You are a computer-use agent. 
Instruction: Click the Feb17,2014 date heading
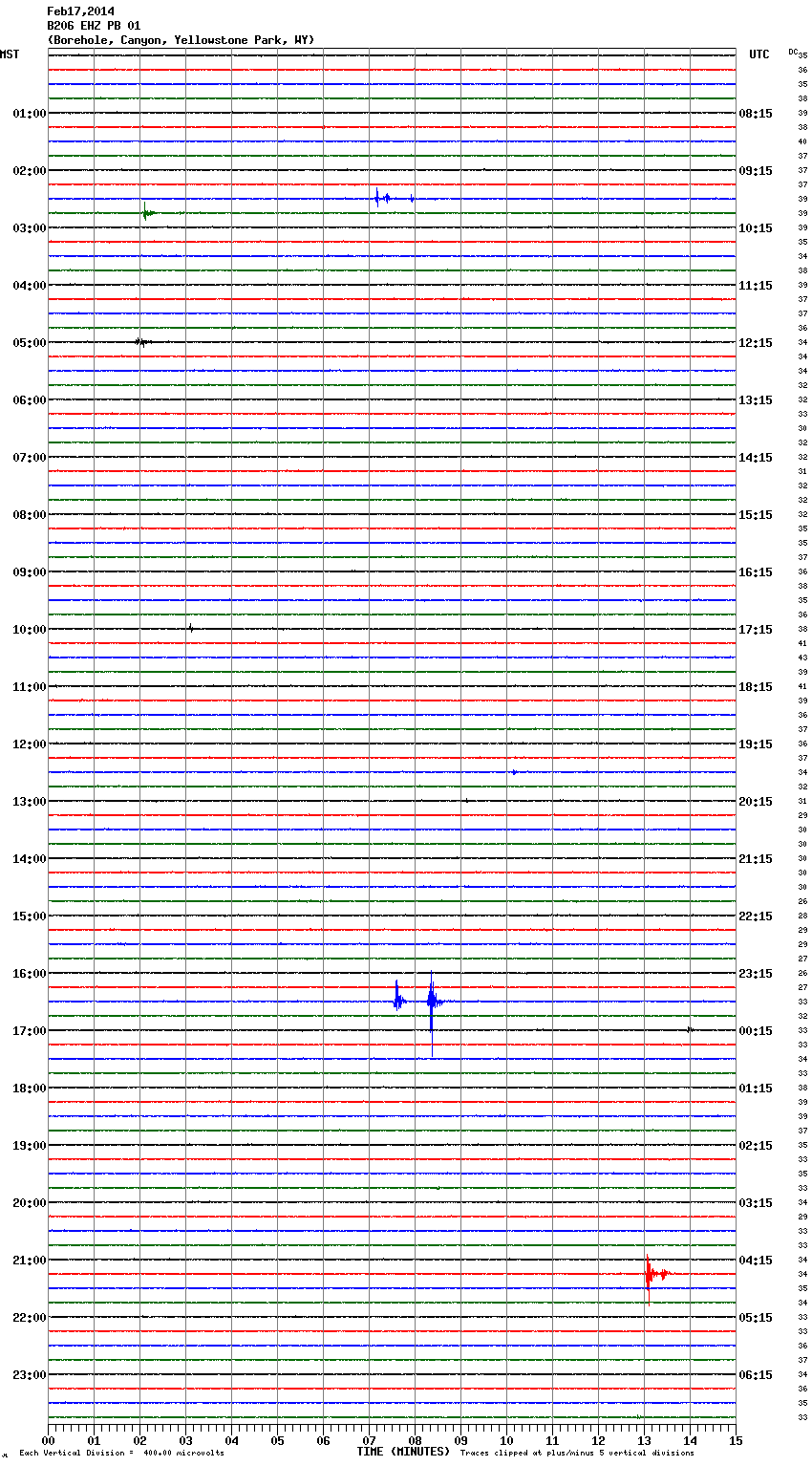80,11
